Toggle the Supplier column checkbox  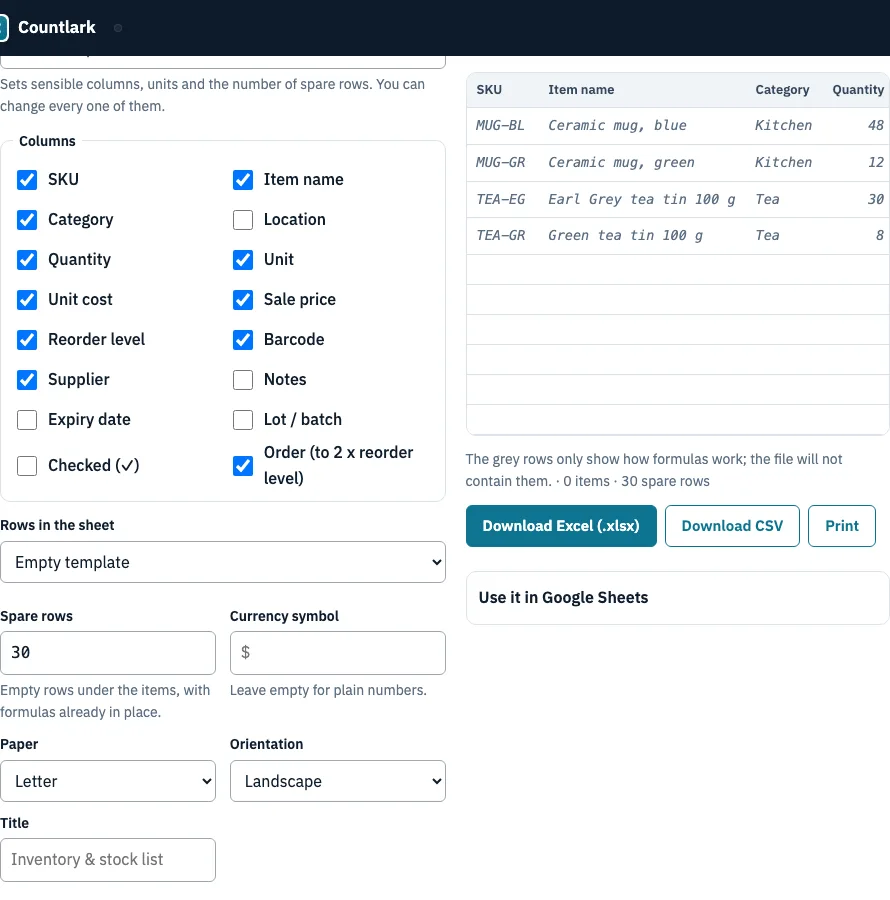coord(27,379)
